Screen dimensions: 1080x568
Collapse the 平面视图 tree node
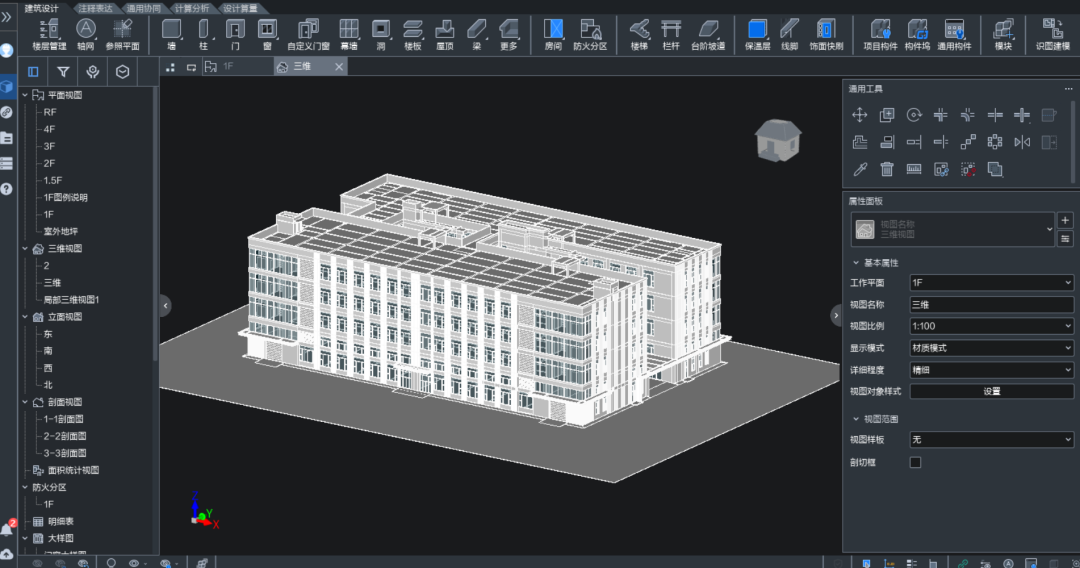tap(25, 95)
